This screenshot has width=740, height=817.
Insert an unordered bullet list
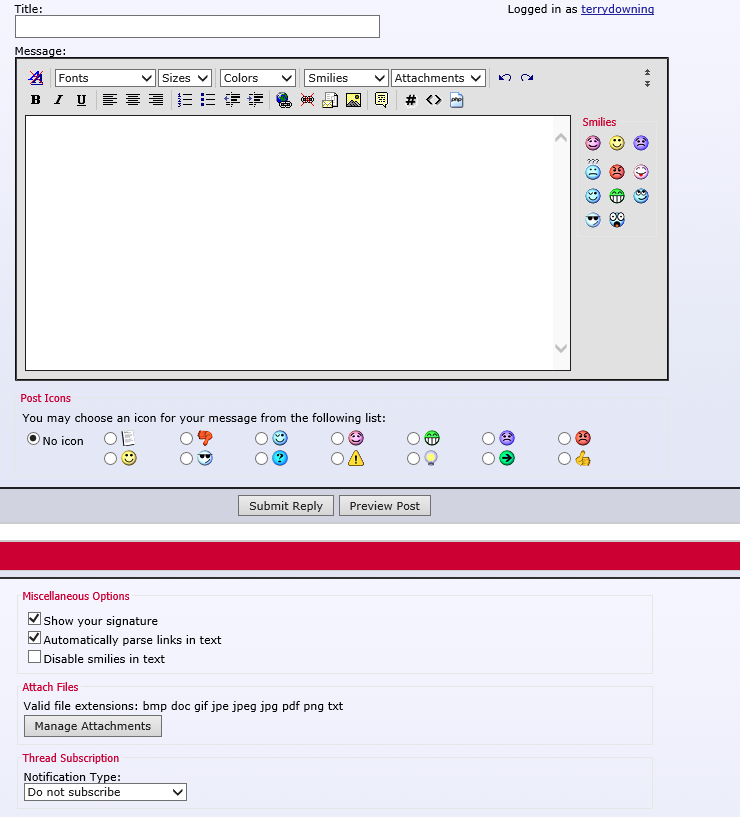coord(207,100)
